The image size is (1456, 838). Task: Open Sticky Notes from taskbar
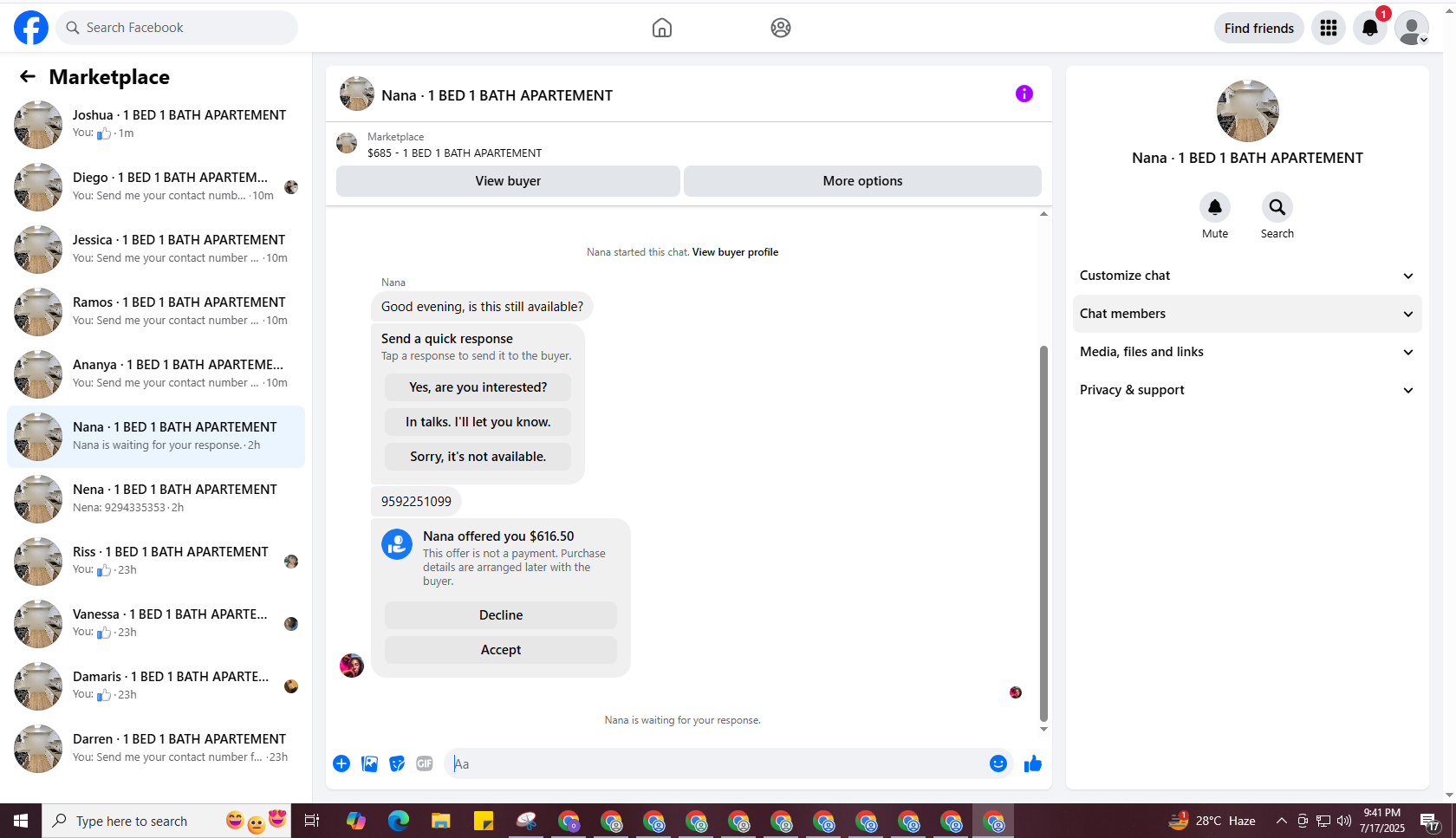(x=484, y=821)
